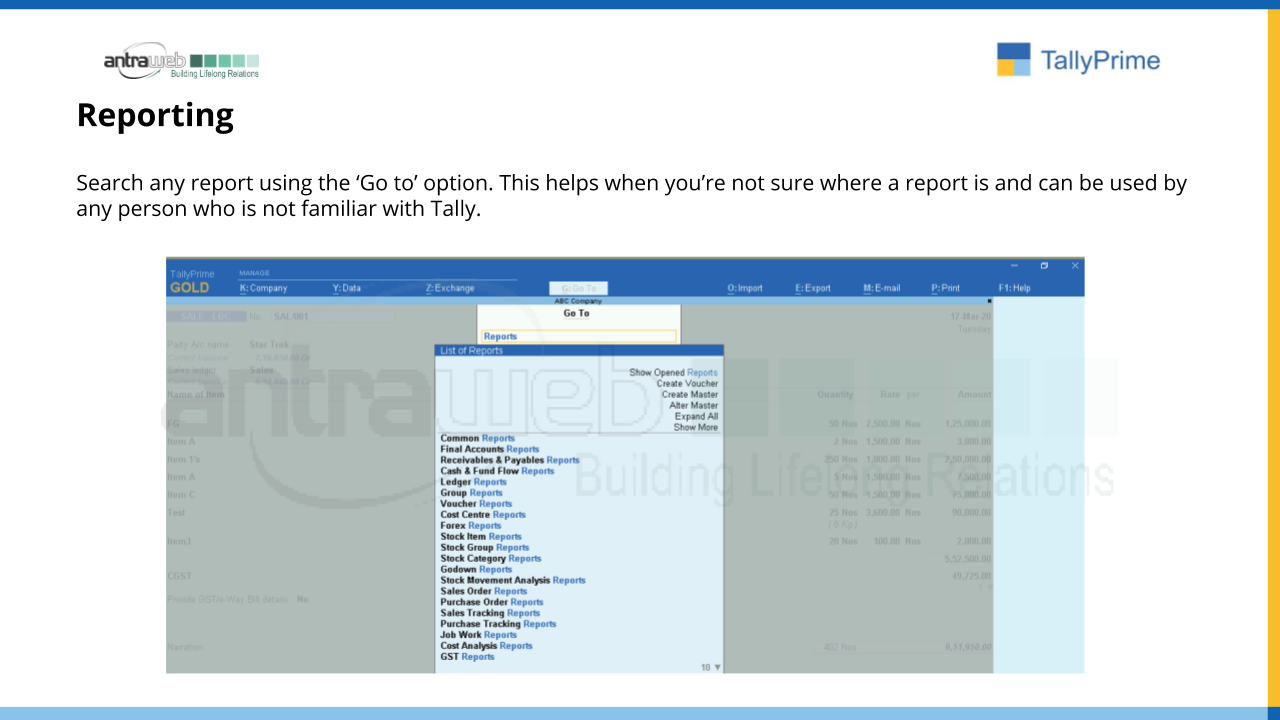
Task: Open Group Reports
Action: tap(472, 493)
